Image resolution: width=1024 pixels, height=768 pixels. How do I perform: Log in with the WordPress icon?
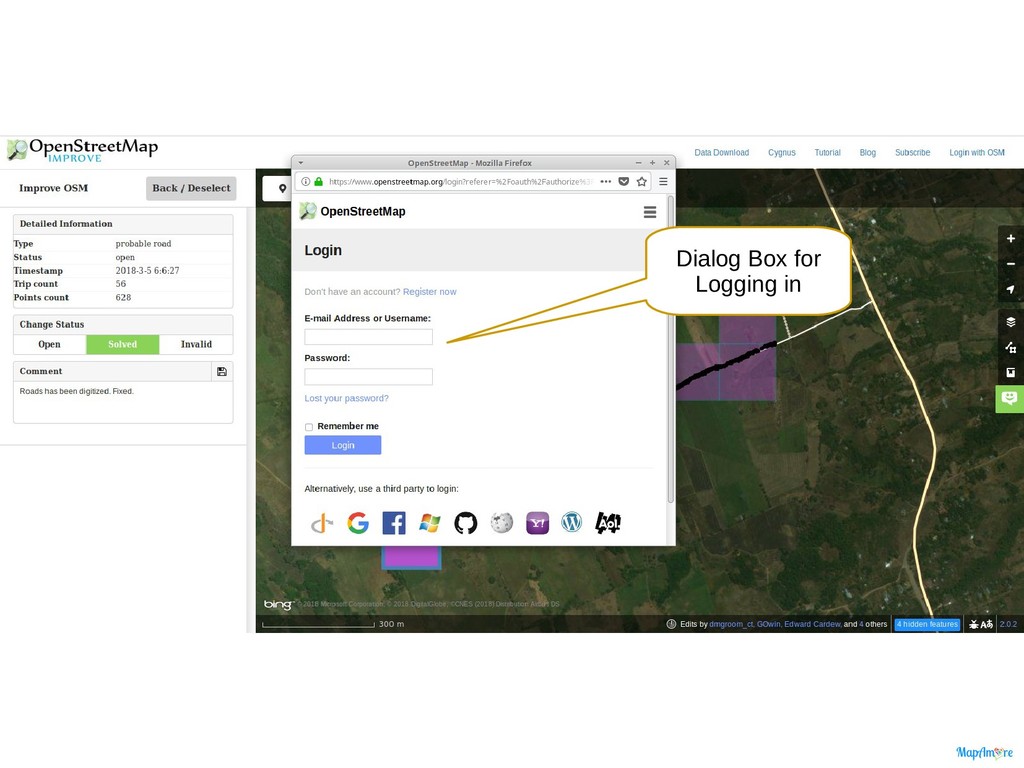point(572,523)
